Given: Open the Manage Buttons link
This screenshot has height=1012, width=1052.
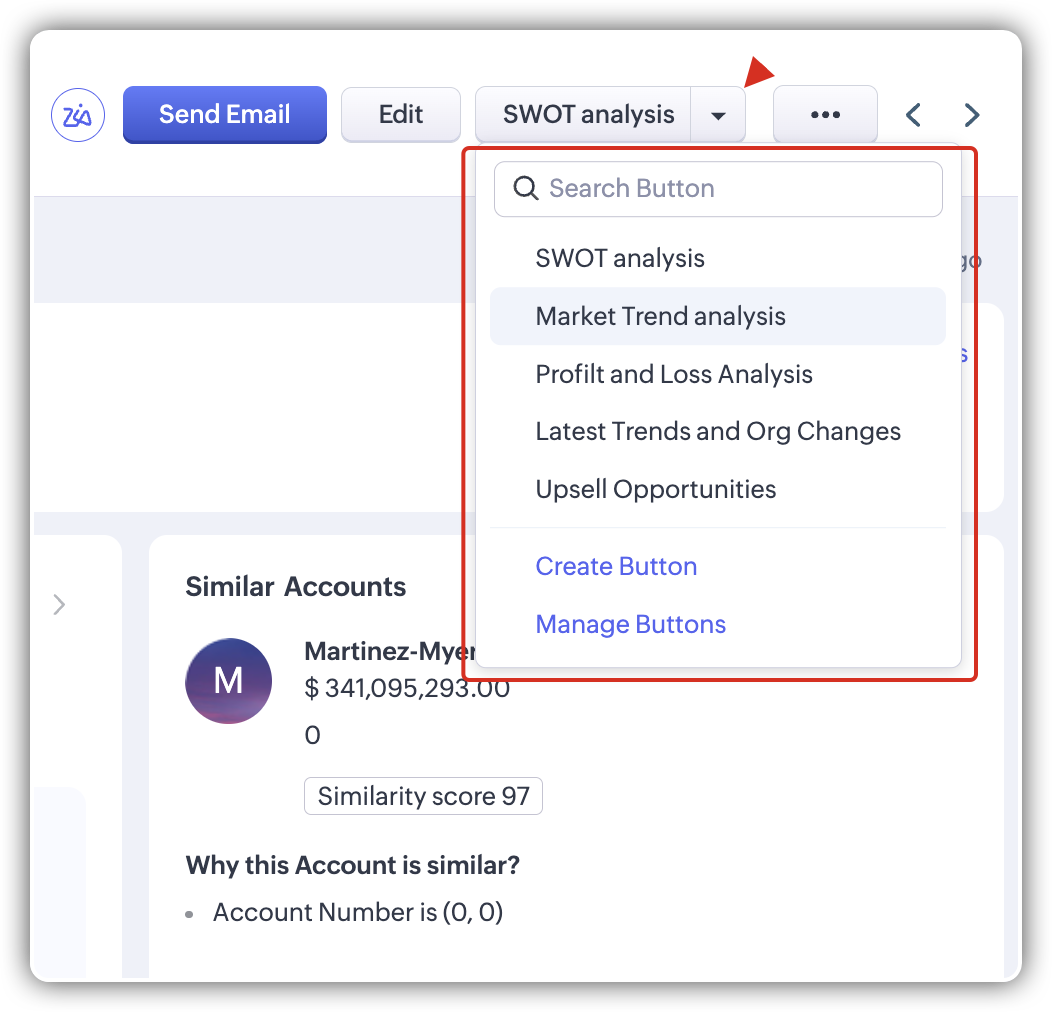Looking at the screenshot, I should pos(631,624).
